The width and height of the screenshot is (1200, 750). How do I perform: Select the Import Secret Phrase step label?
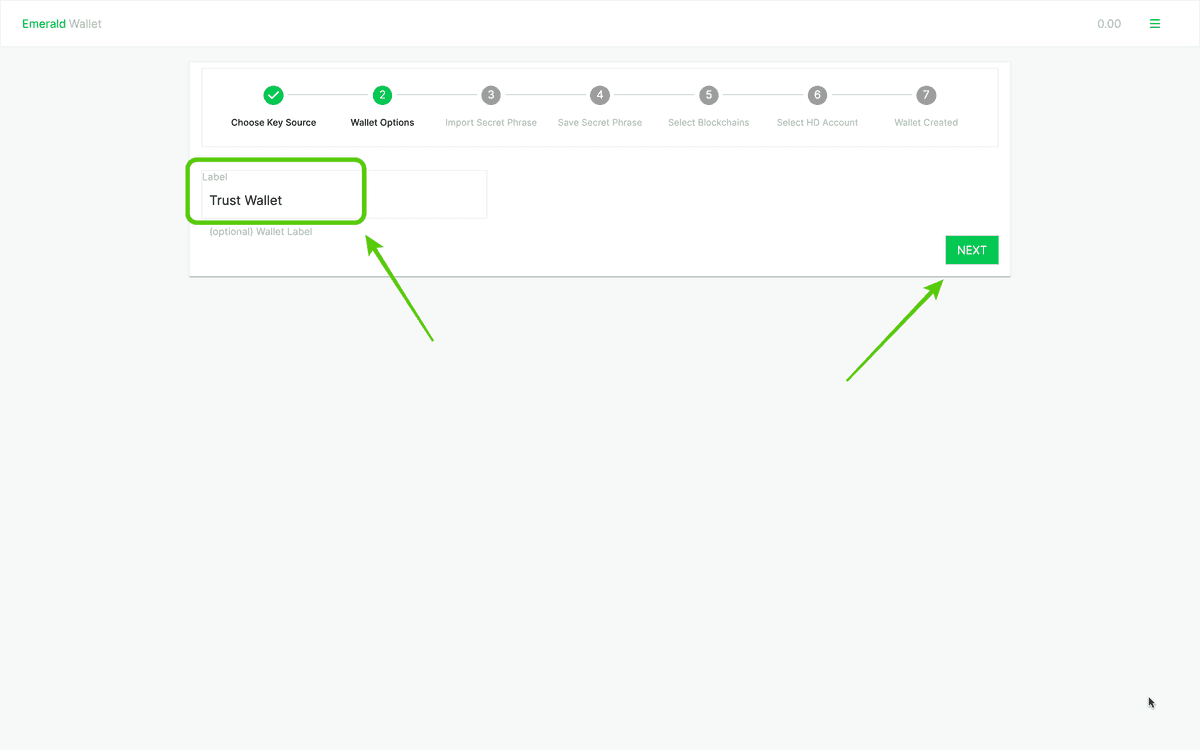tap(491, 122)
